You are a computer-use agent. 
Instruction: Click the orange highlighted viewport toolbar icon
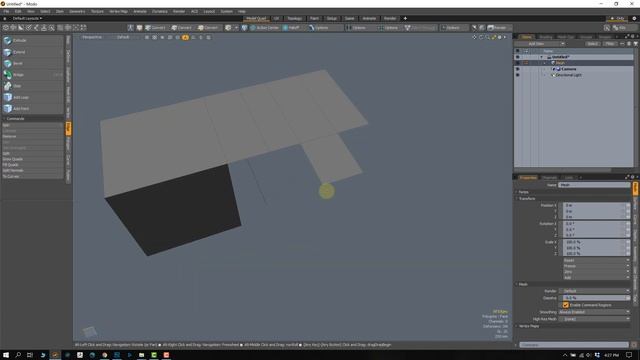(185, 37)
